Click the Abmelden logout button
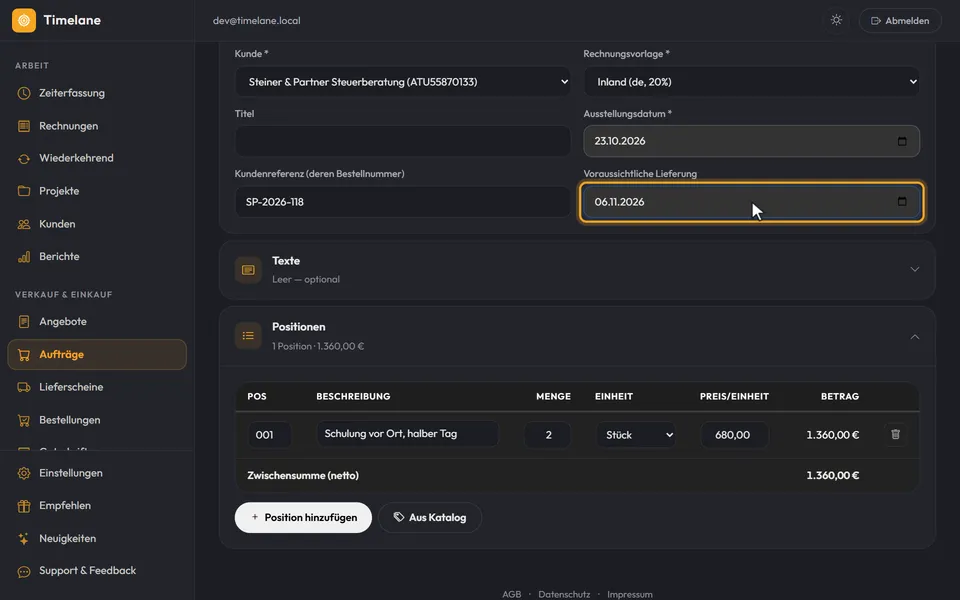 [900, 20]
